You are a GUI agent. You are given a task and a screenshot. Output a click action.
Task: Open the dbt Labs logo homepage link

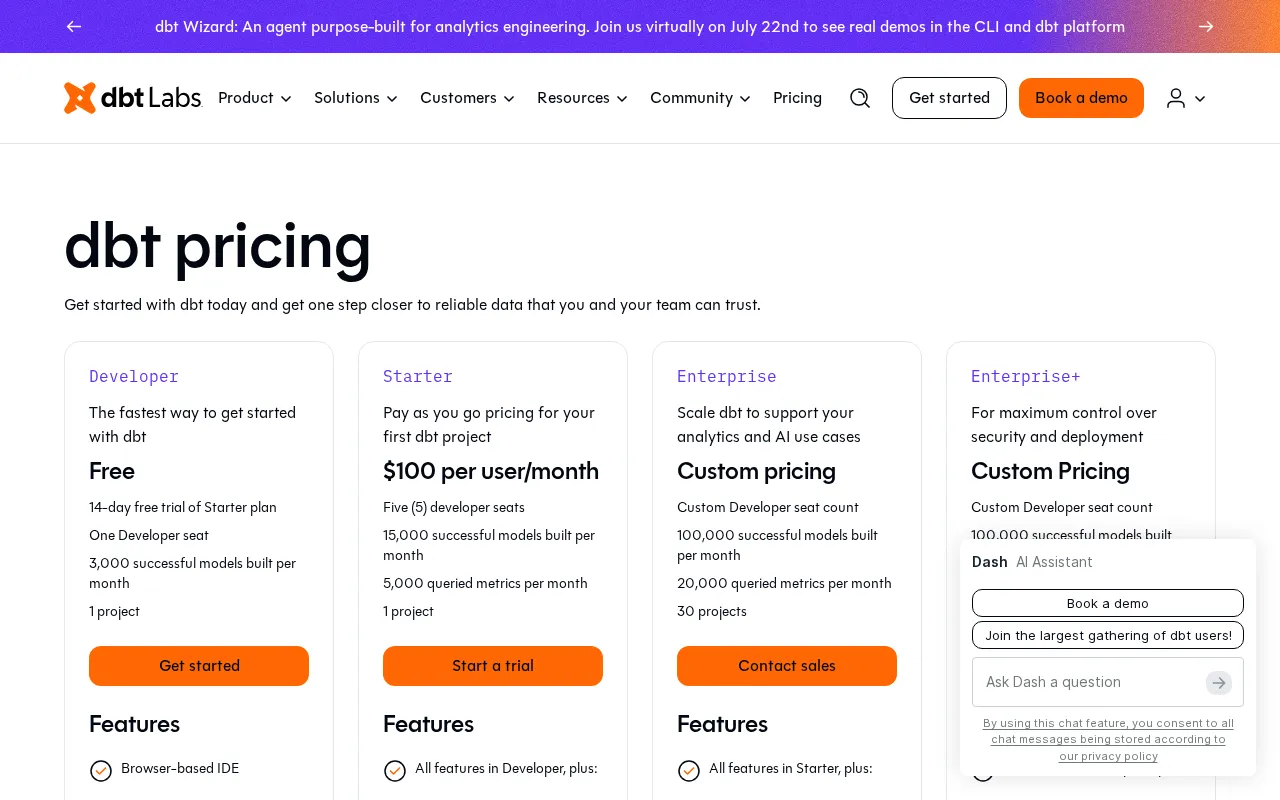click(x=133, y=98)
